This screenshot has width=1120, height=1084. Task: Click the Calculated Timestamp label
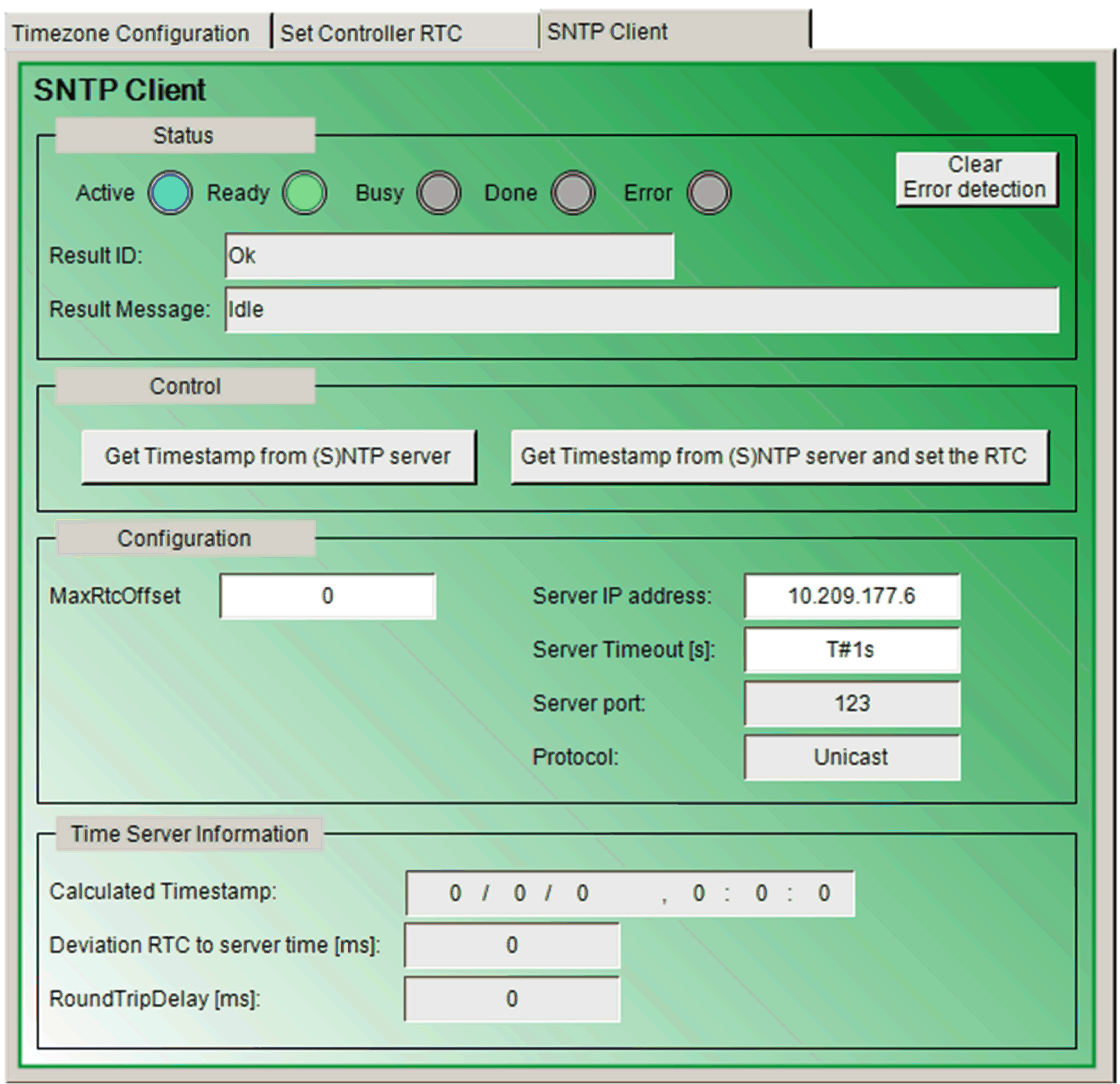pos(164,891)
